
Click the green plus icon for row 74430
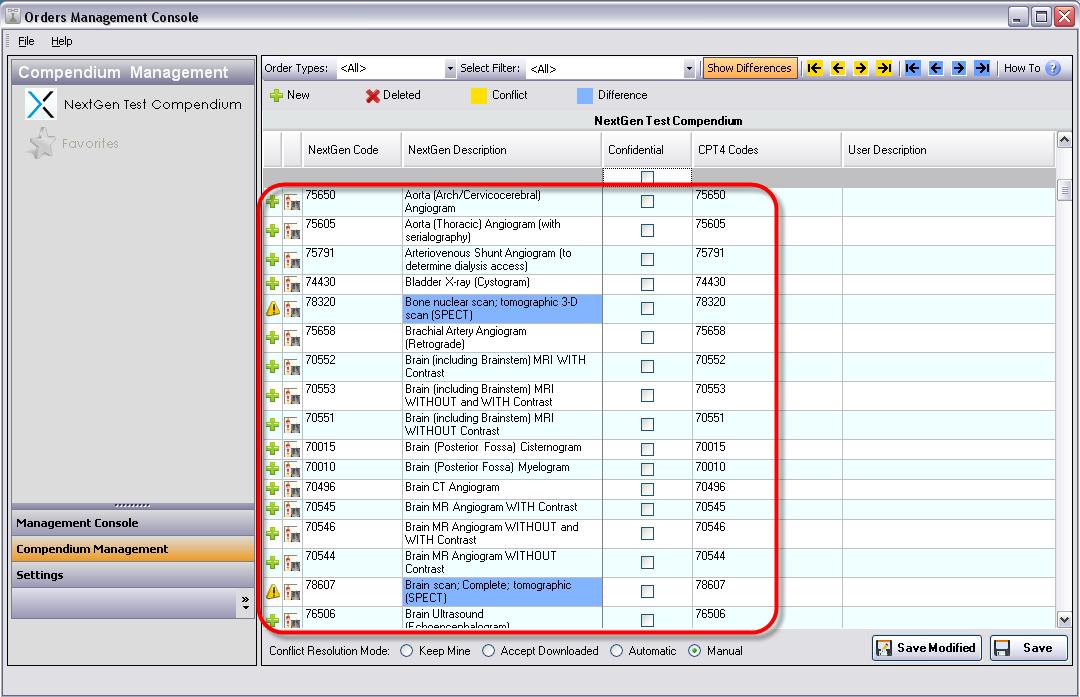(273, 284)
